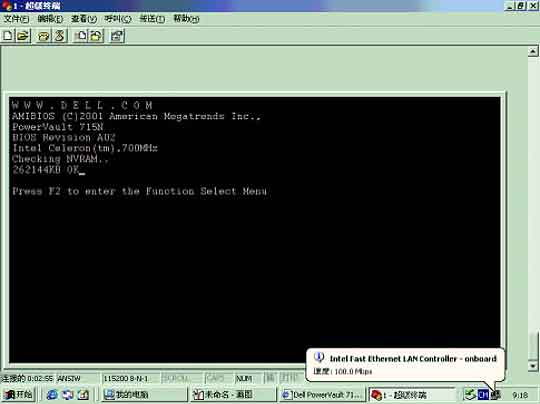Open the 呼叫(C) menu

point(118,19)
